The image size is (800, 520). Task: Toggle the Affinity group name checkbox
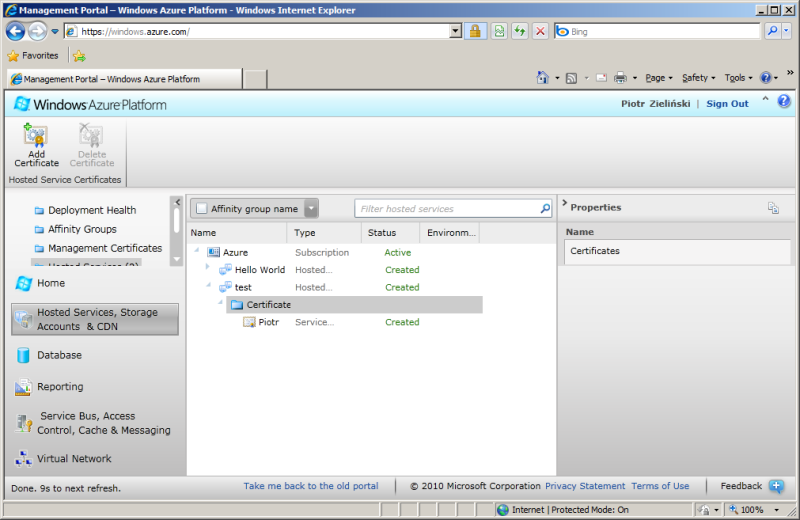[x=202, y=208]
